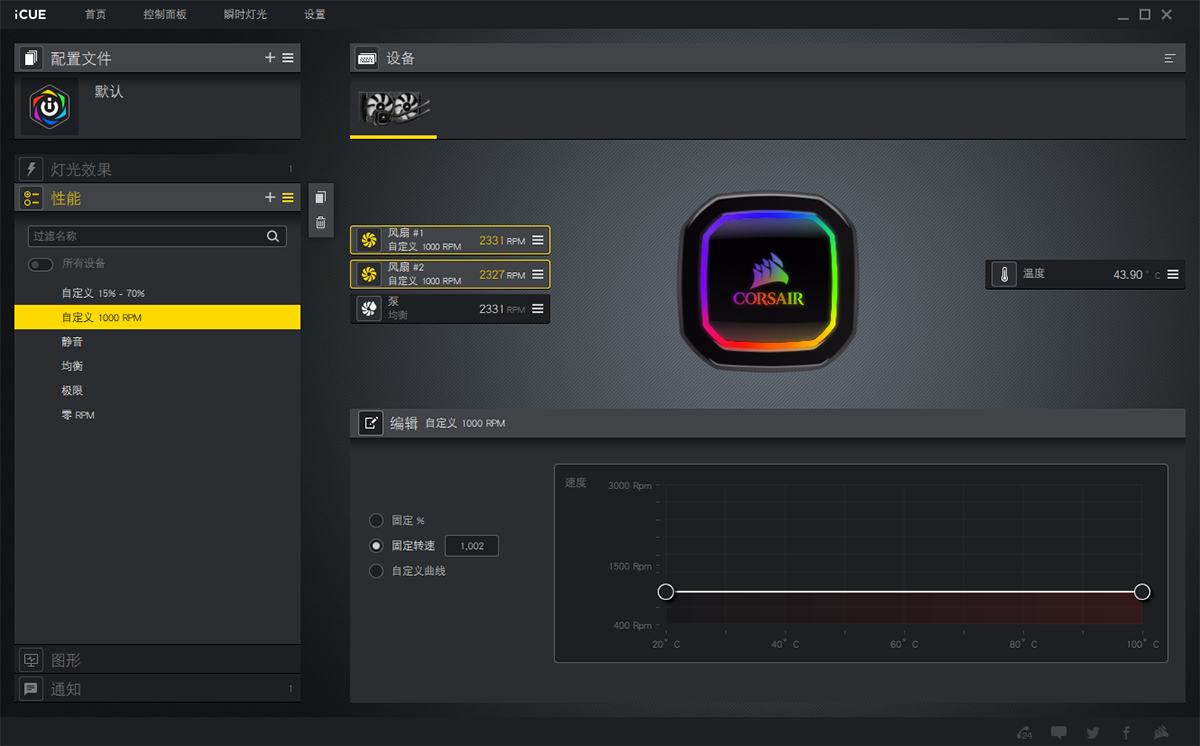Click the left curve point at 20°C
This screenshot has height=746, width=1200.
tap(666, 592)
